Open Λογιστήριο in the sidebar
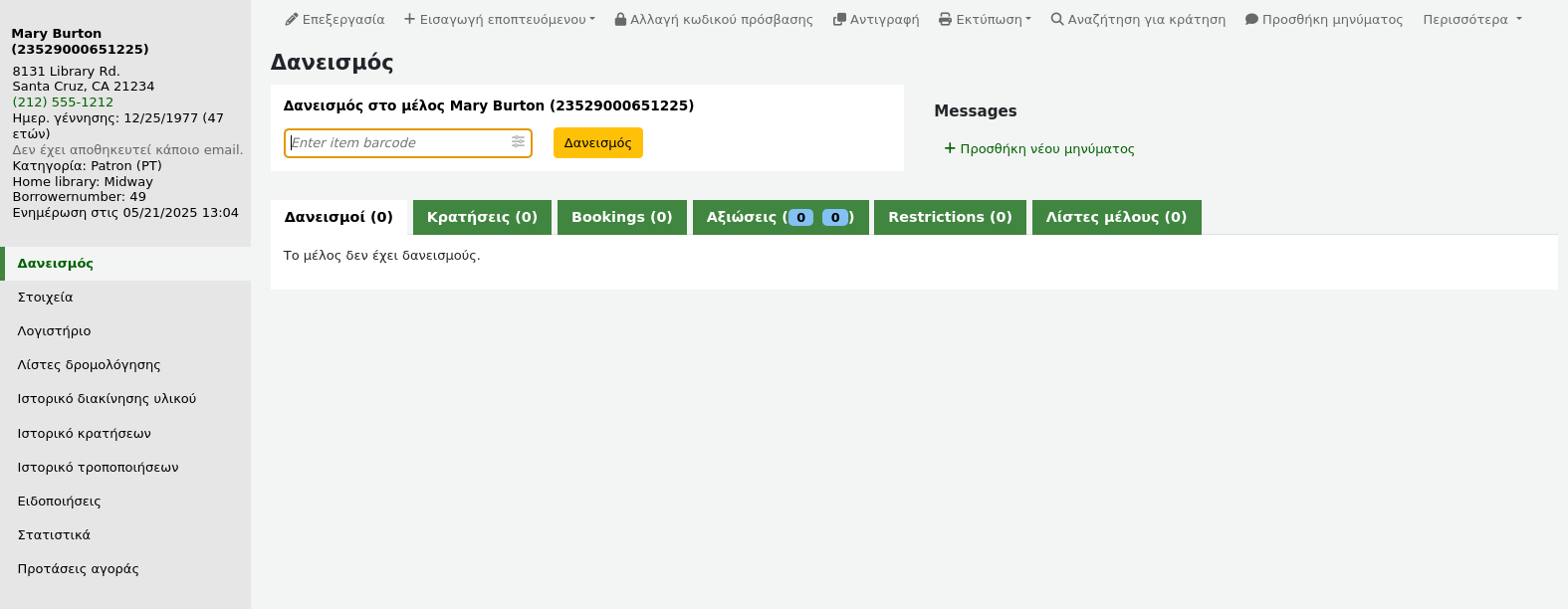Image resolution: width=1568 pixels, height=609 pixels. click(54, 331)
